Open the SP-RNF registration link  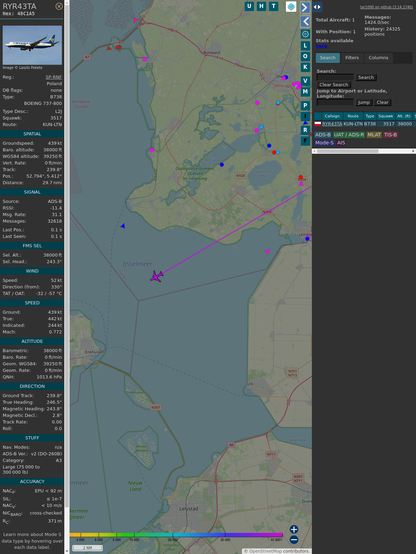[x=53, y=77]
